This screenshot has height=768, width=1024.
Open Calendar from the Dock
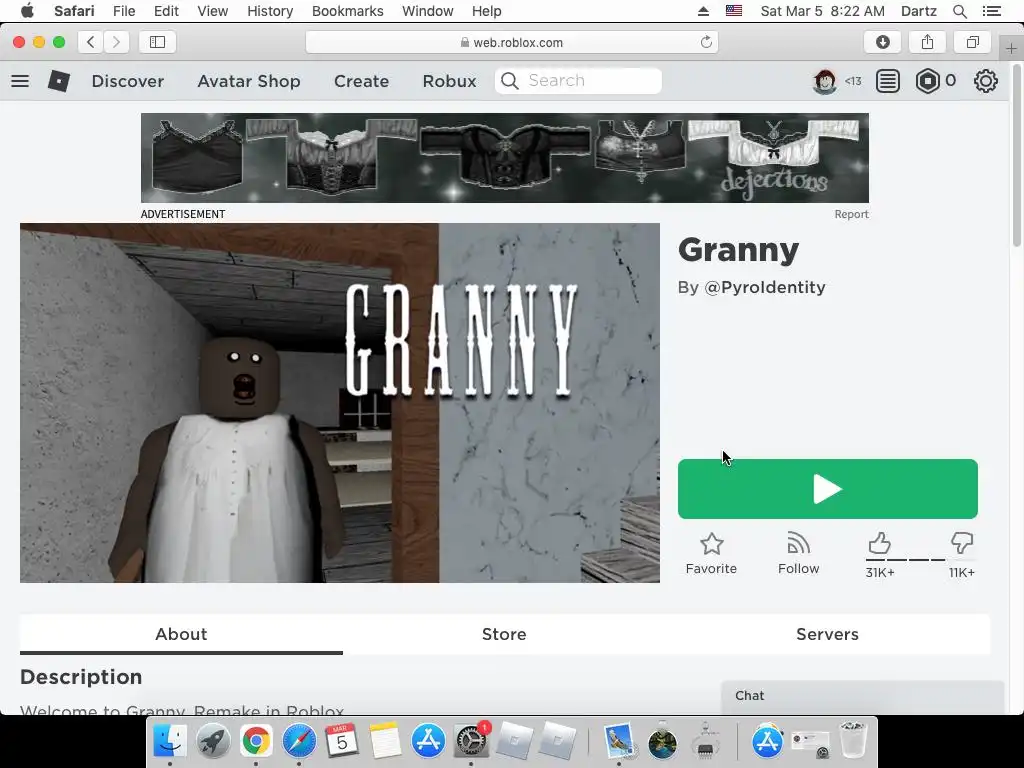[x=342, y=740]
